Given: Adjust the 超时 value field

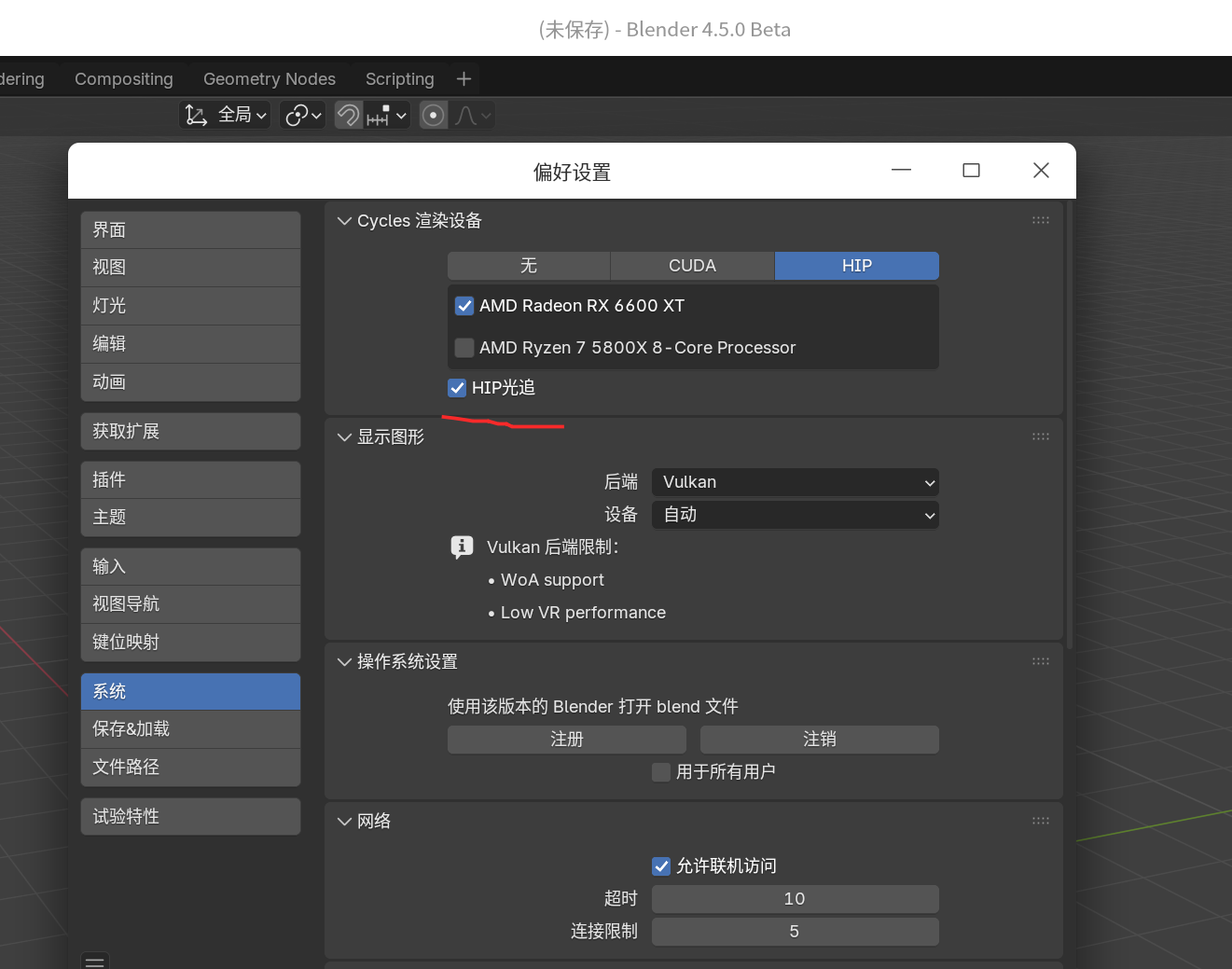Looking at the screenshot, I should pyautogui.click(x=795, y=899).
